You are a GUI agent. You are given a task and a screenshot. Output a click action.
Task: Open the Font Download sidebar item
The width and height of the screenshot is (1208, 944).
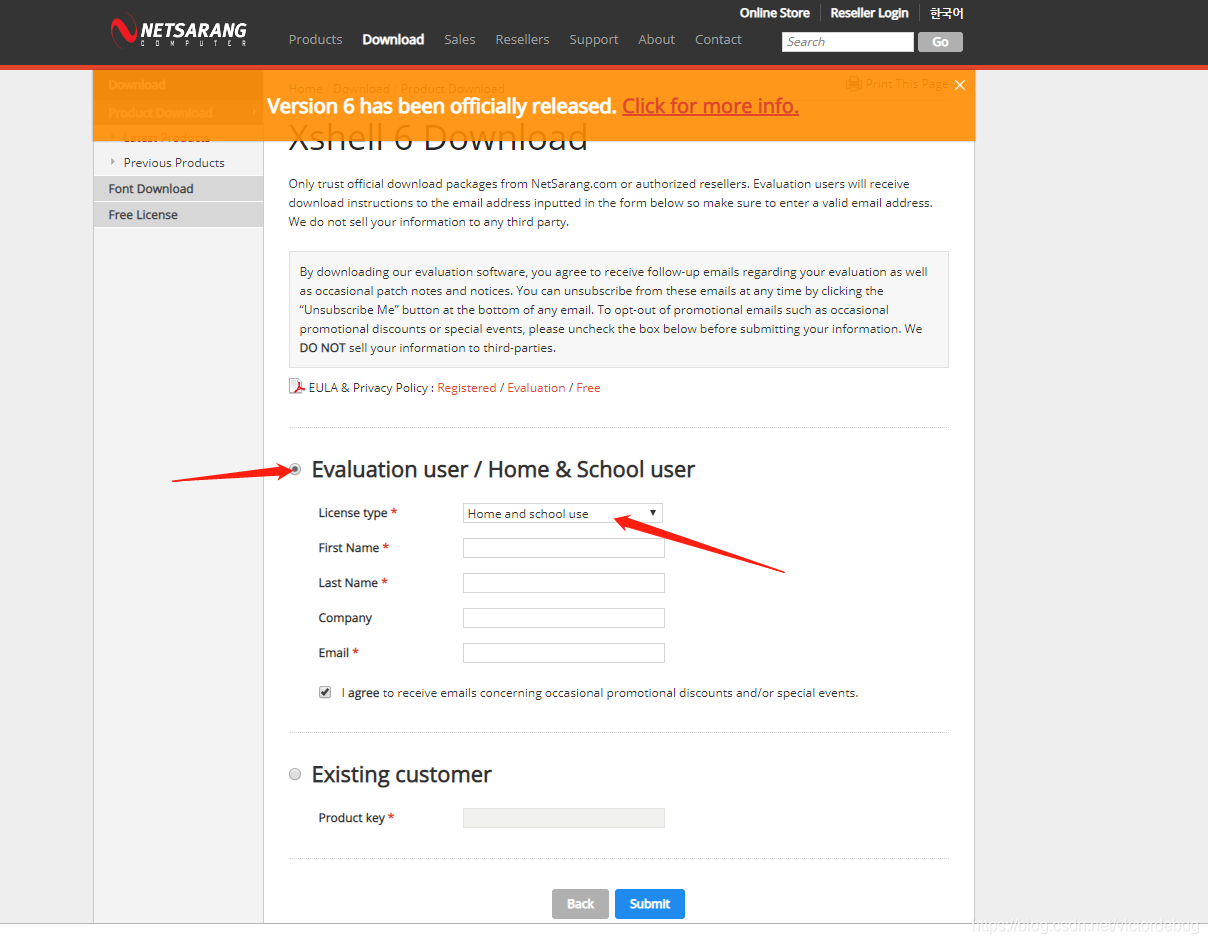click(x=178, y=188)
